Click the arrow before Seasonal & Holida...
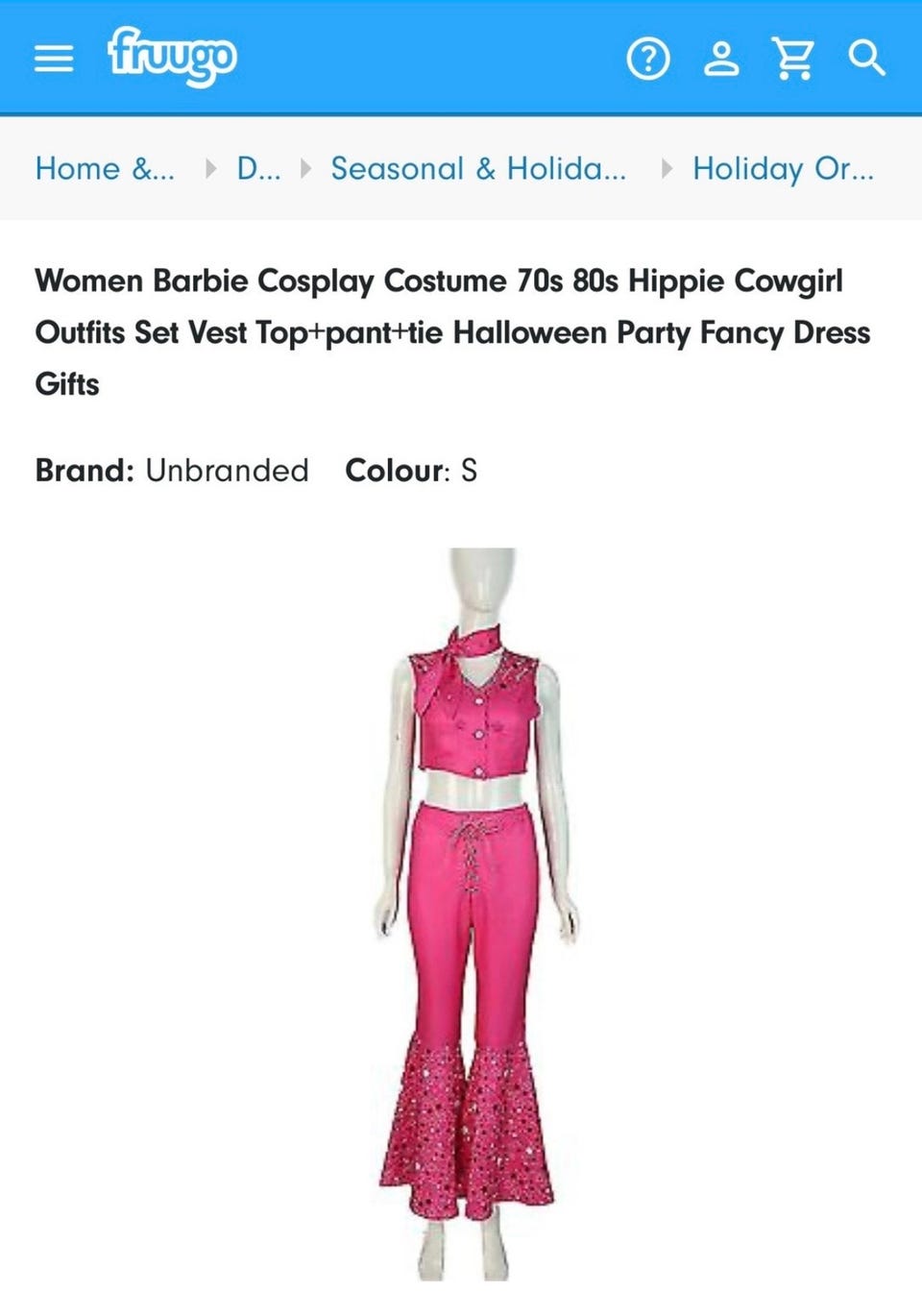Viewport: 922px width, 1316px height. pos(305,169)
